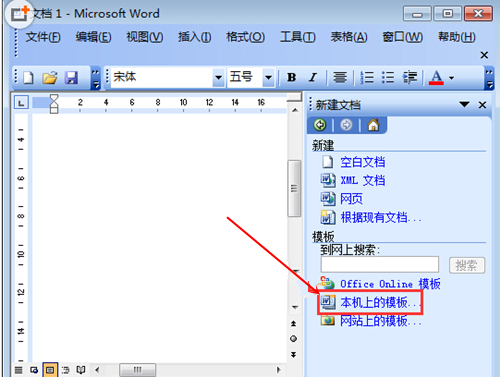
Task: Click horizontal scrollbar right arrow
Action: (x=278, y=370)
